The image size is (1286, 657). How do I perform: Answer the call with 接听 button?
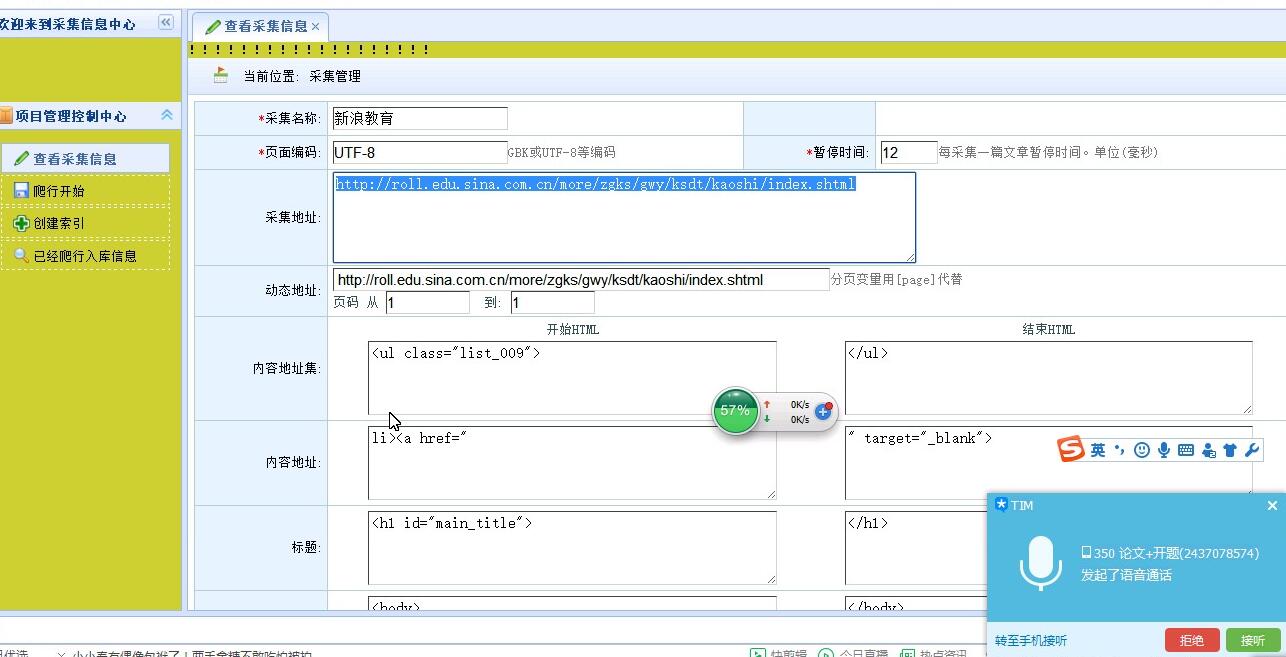tap(1252, 640)
